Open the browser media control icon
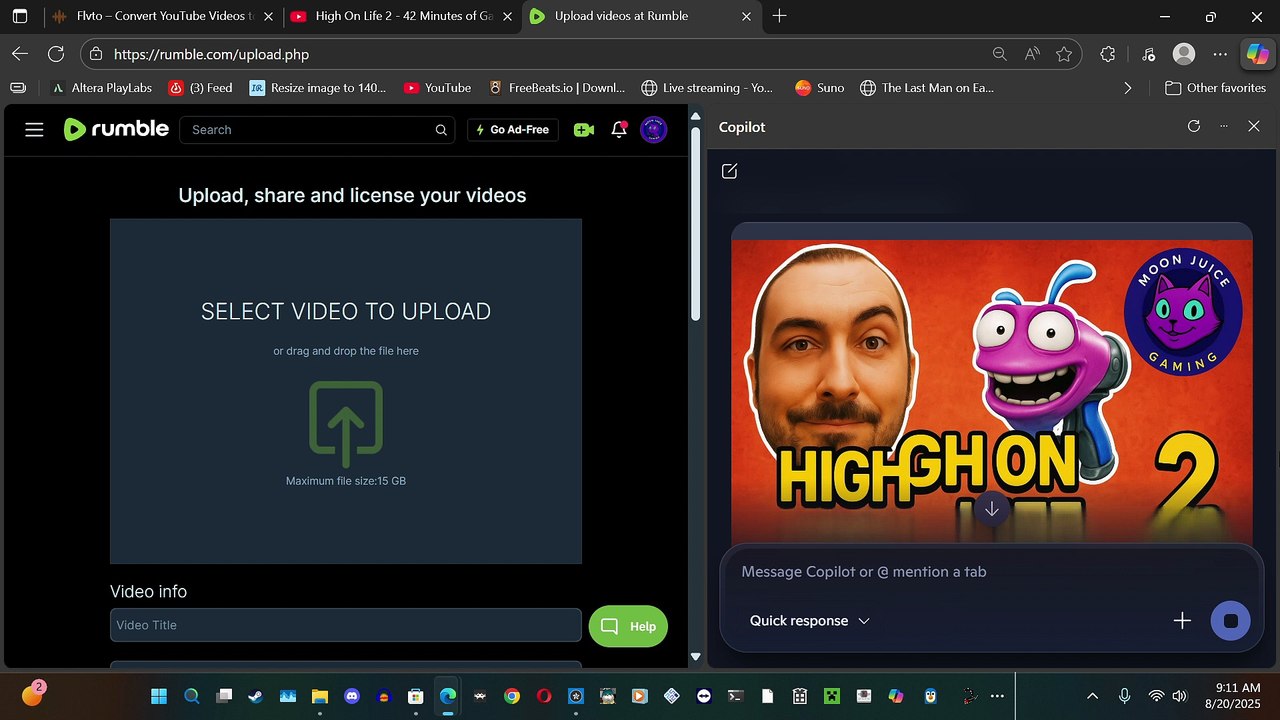The image size is (1280, 720). tap(1148, 54)
